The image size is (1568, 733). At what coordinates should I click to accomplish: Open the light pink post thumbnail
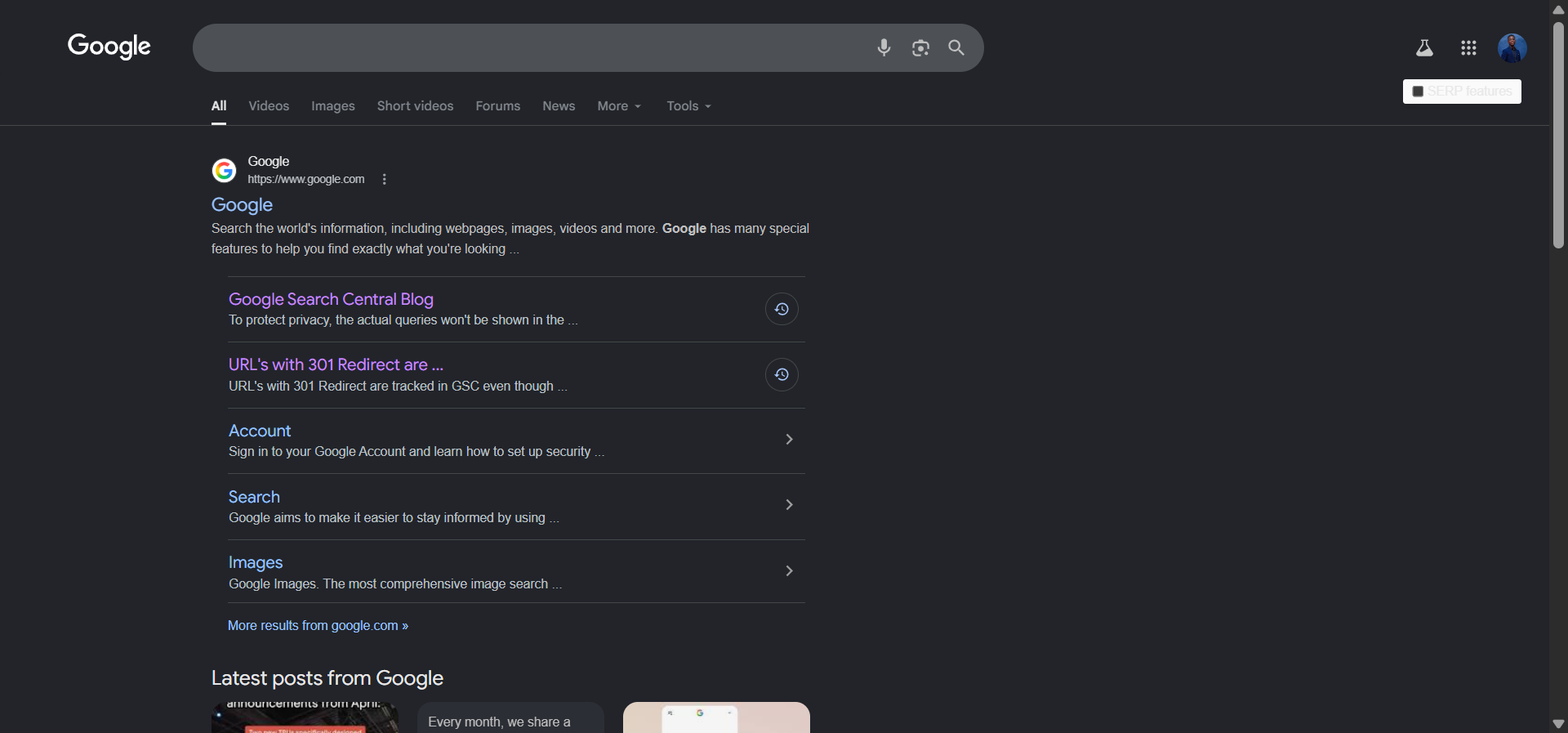tap(716, 717)
